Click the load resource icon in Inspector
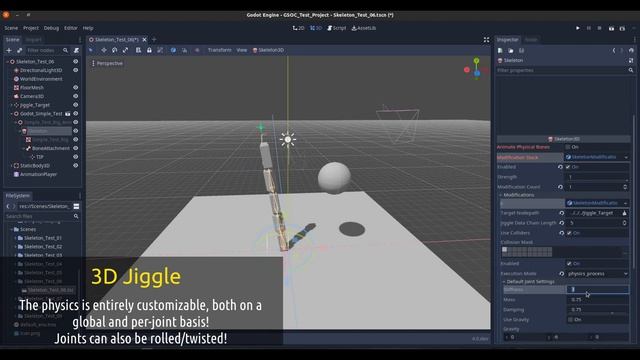Screen dimensions: 640x360 [x=511, y=50]
